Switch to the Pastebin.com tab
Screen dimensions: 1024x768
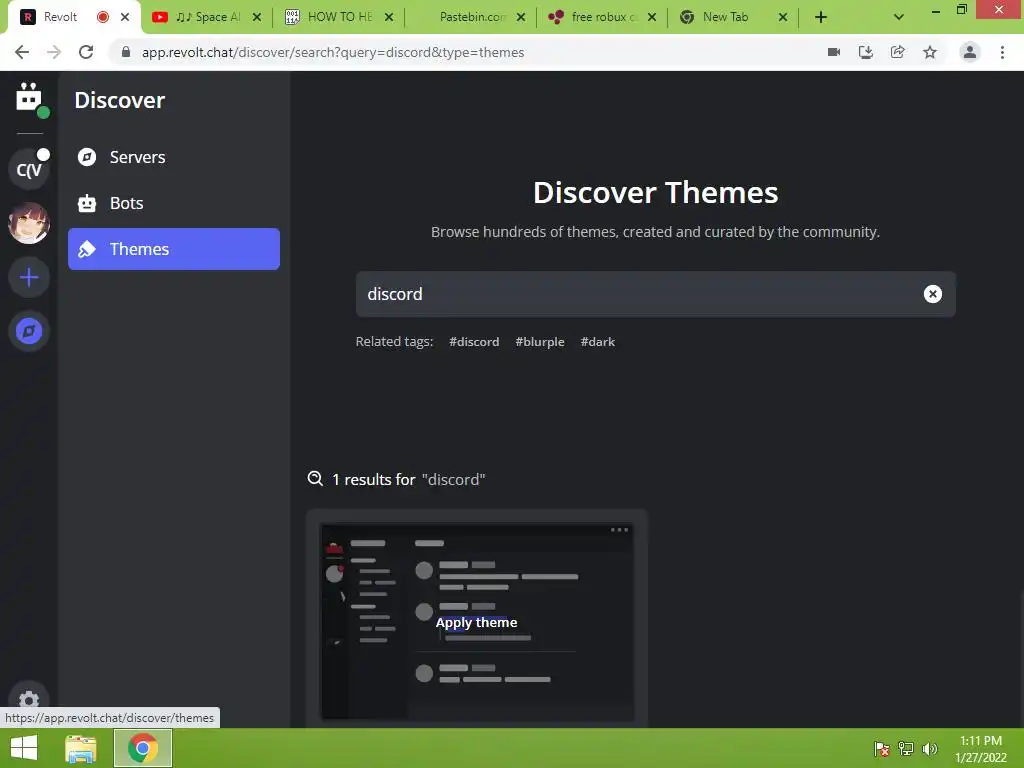[472, 17]
